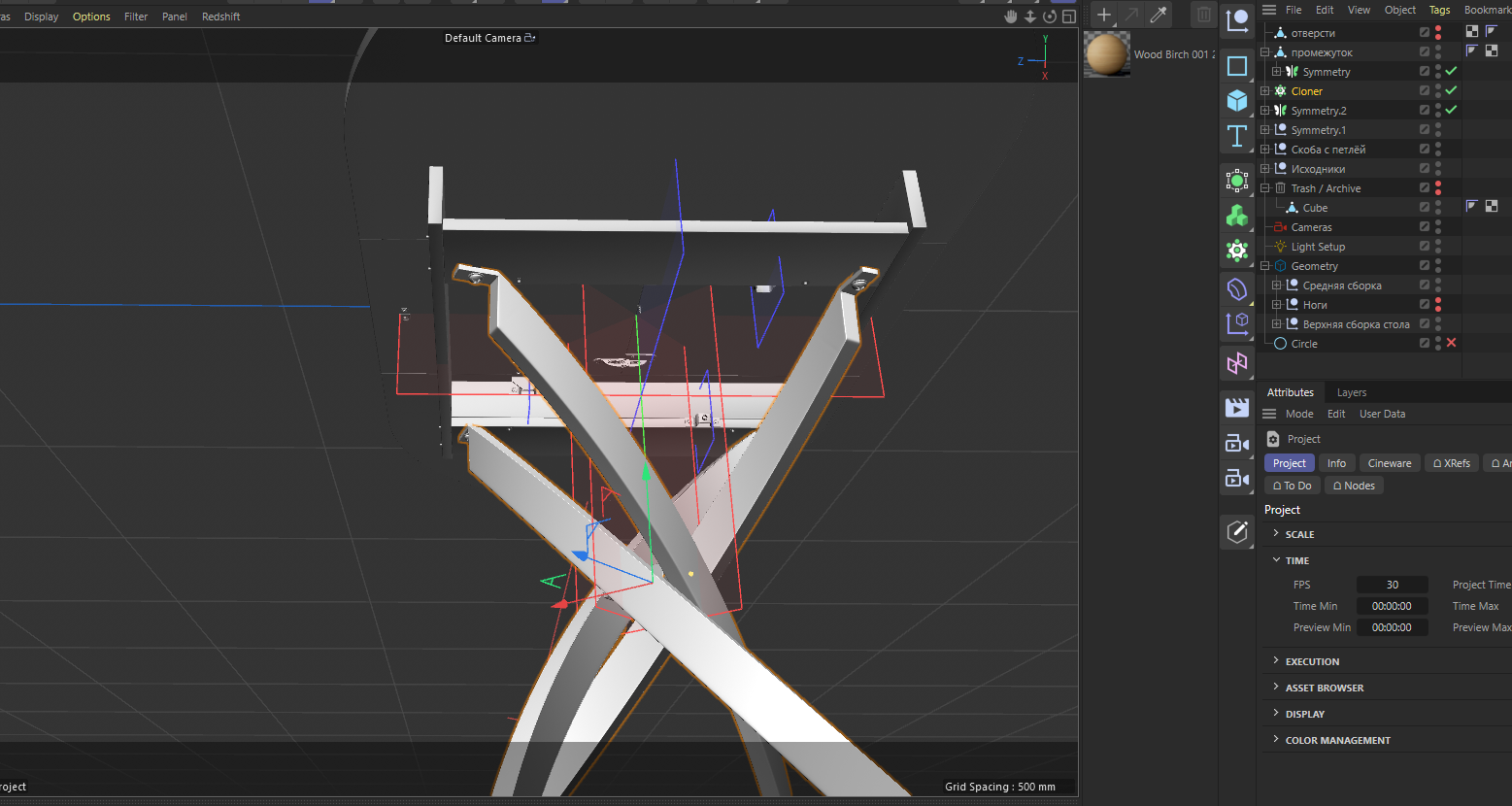Open the Info project tab button
Image resolution: width=1512 pixels, height=806 pixels.
(1336, 463)
